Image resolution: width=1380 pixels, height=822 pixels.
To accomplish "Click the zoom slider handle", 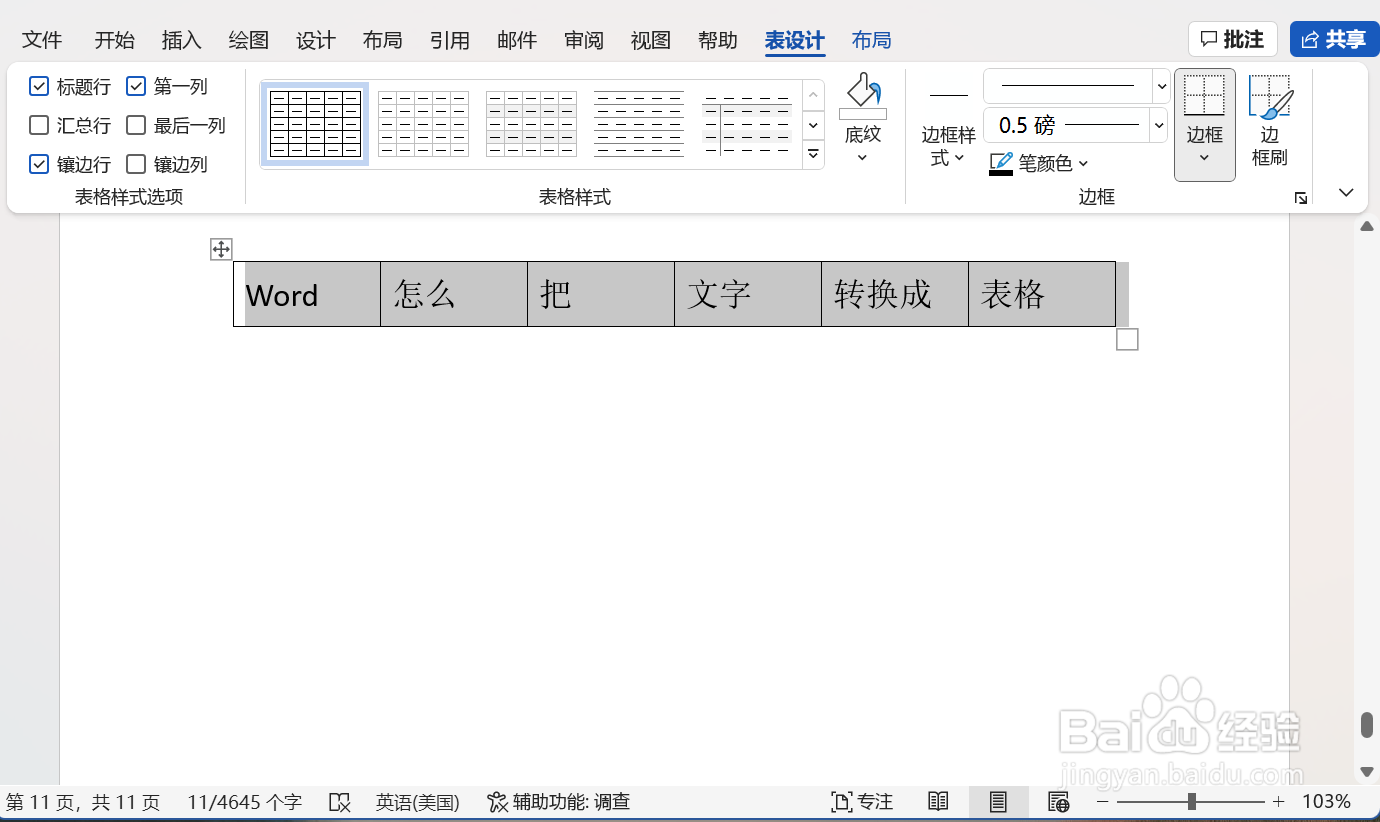I will (1191, 802).
